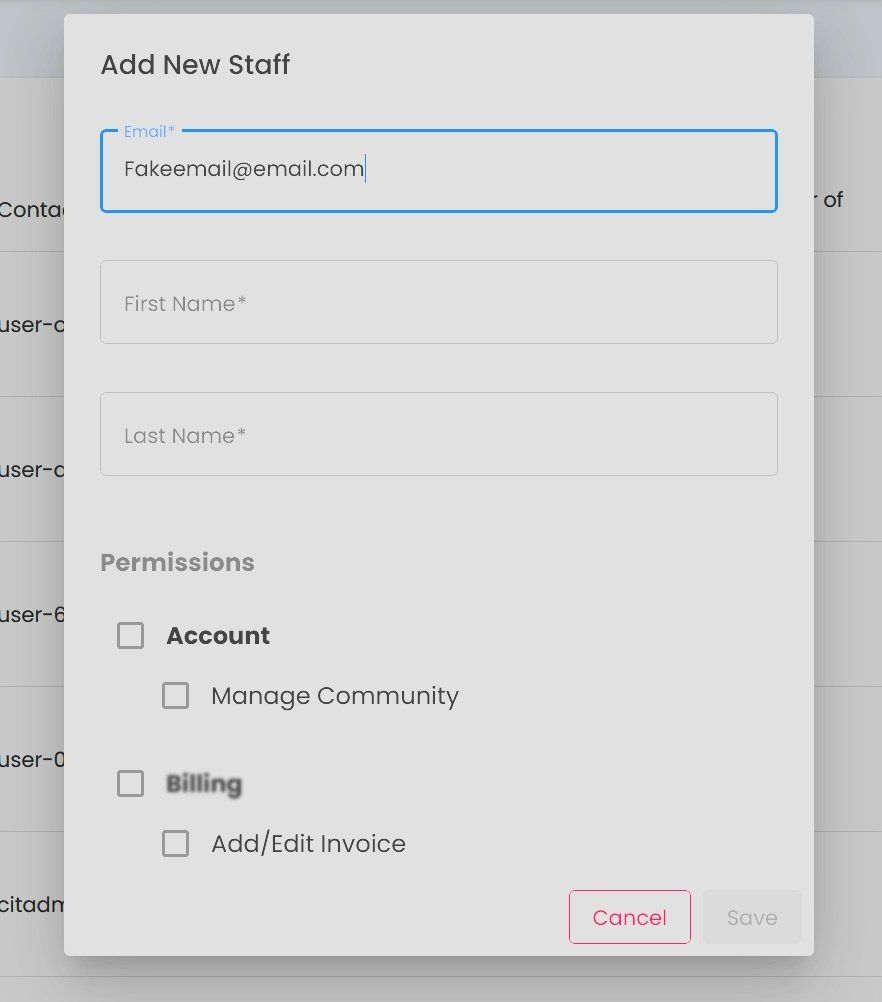Cancel adding new staff
The height and width of the screenshot is (1002, 882).
629,917
